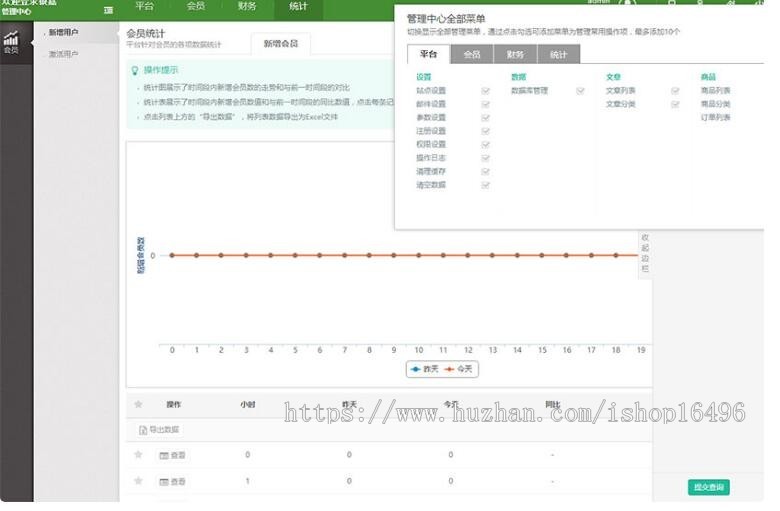Open 统计 in the top green navigation
The width and height of the screenshot is (780, 511).
(298, 6)
